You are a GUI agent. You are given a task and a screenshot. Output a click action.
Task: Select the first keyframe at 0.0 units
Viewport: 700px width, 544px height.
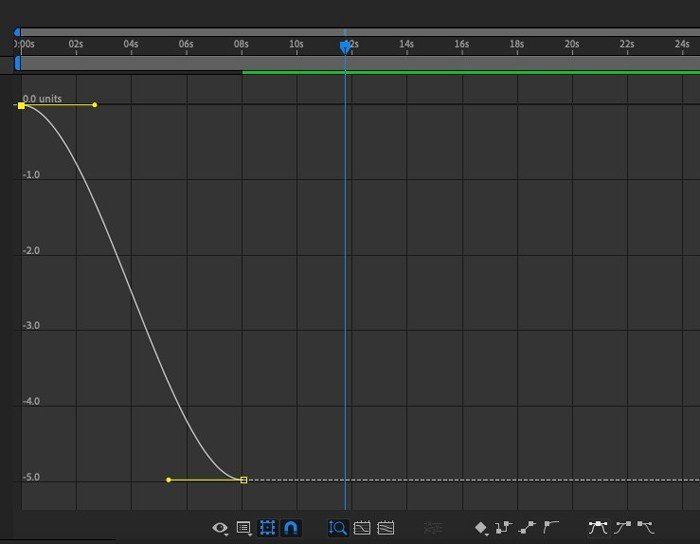(21, 105)
